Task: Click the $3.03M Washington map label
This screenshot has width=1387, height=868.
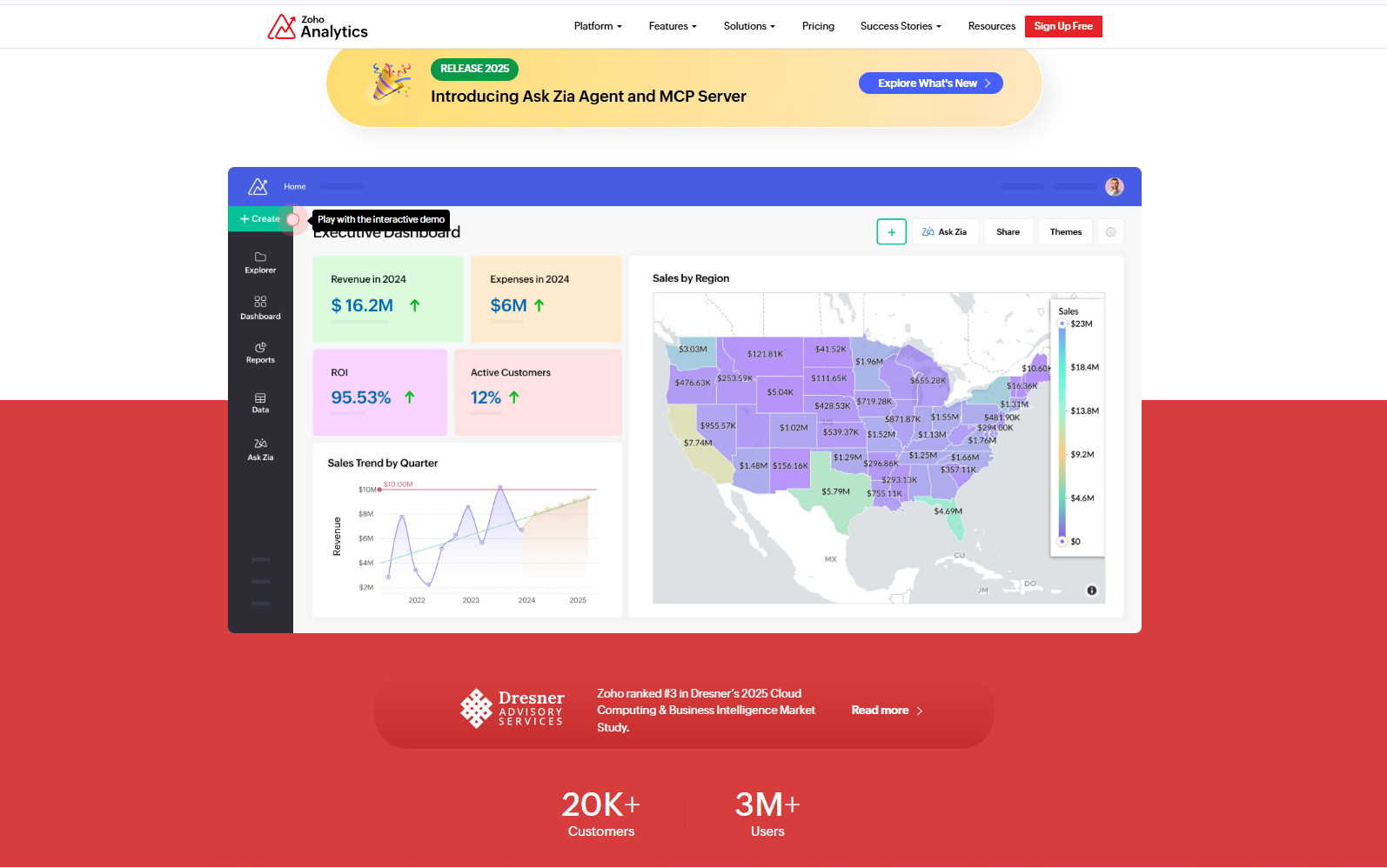Action: (x=693, y=349)
